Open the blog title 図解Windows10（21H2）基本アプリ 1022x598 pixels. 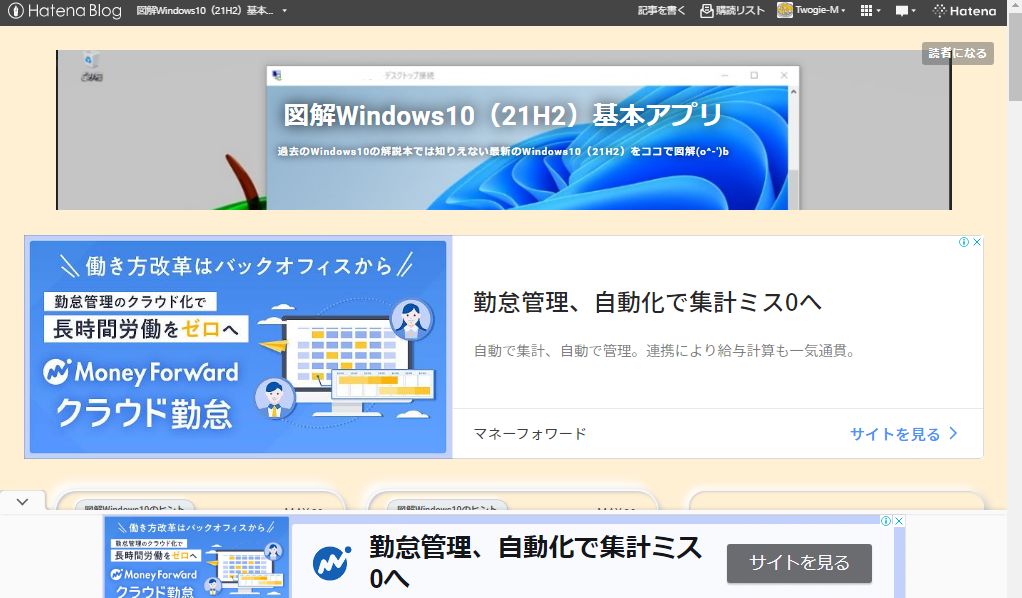(503, 115)
